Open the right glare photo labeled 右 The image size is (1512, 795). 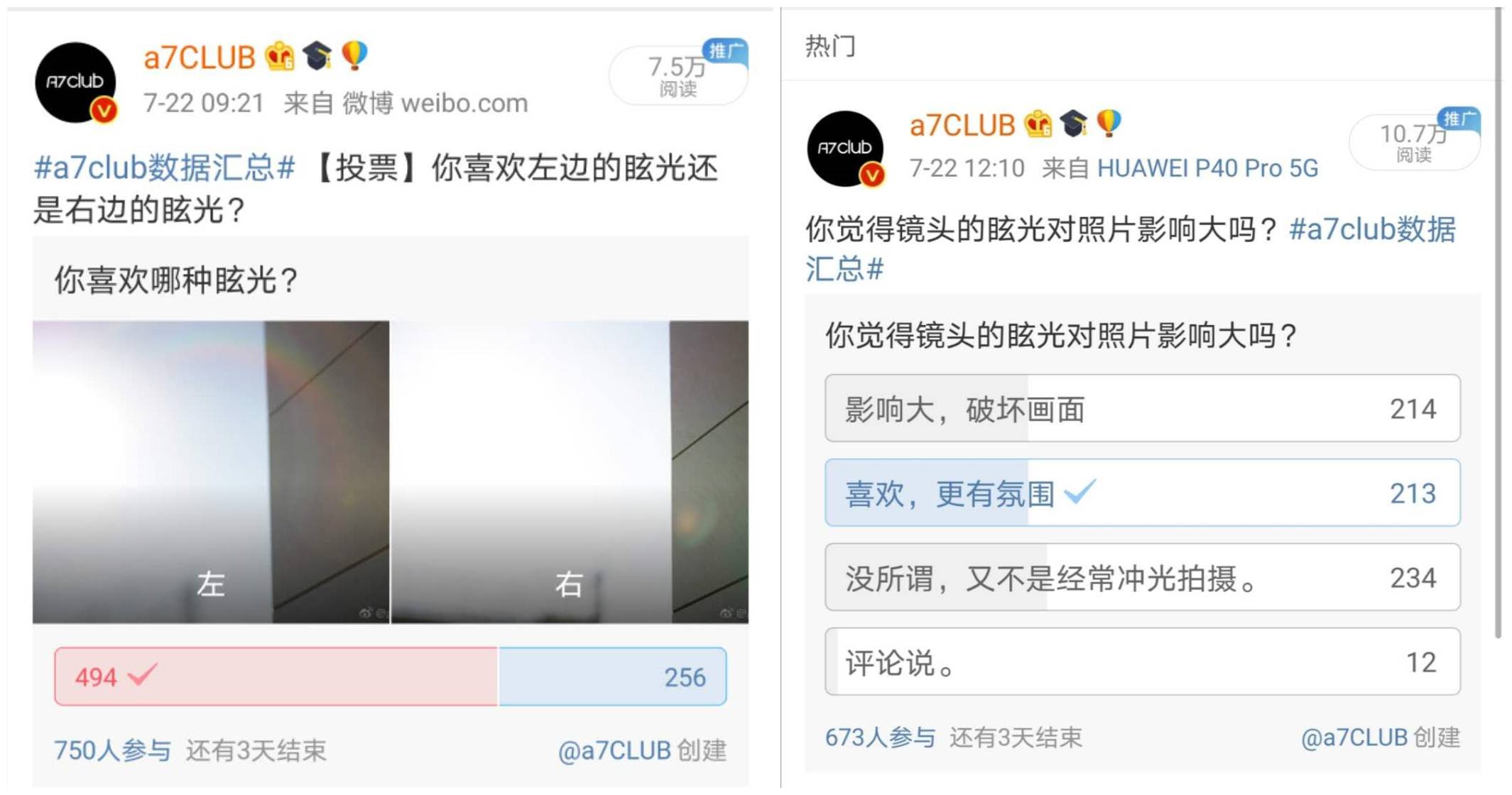coord(570,472)
